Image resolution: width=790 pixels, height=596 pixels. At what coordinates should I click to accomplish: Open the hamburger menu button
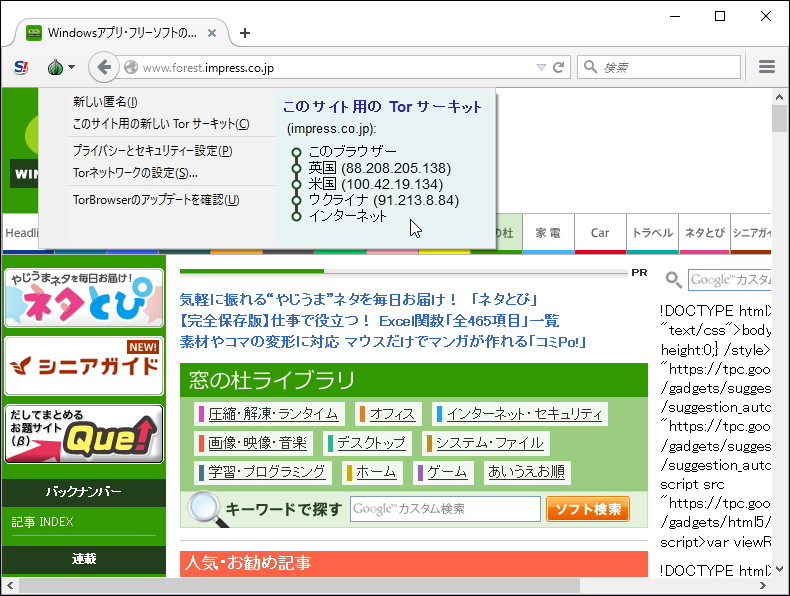(766, 67)
